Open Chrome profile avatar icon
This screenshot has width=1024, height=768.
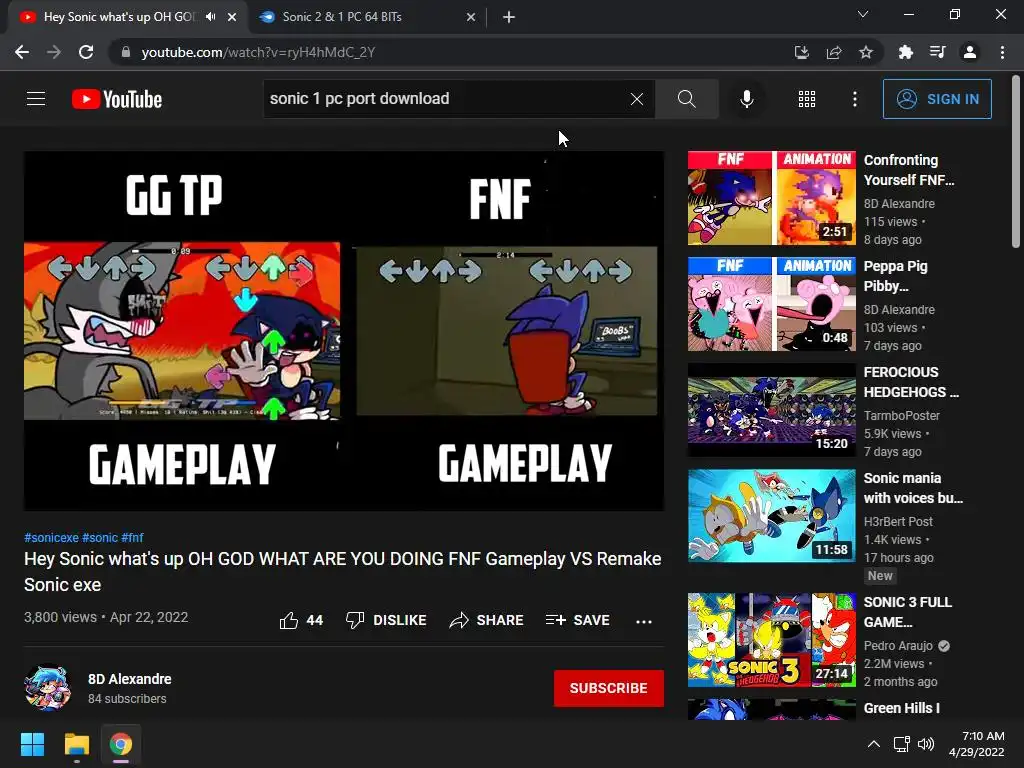tap(970, 52)
